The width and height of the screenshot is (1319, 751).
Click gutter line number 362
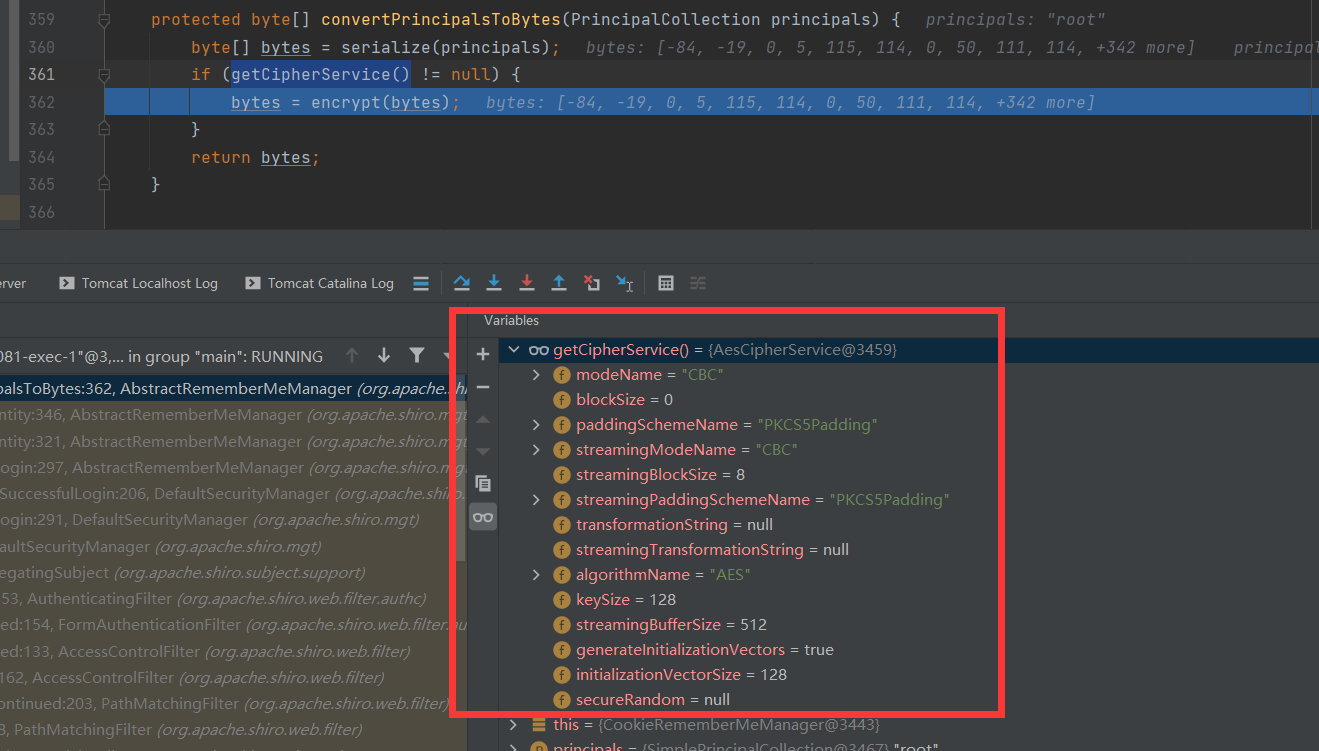click(x=42, y=102)
